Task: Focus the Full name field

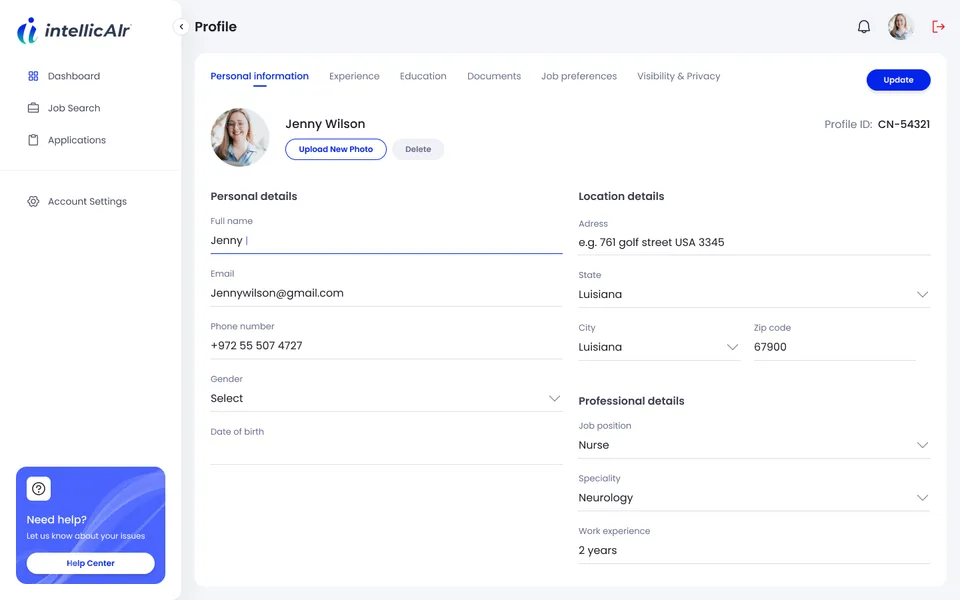Action: (x=386, y=241)
